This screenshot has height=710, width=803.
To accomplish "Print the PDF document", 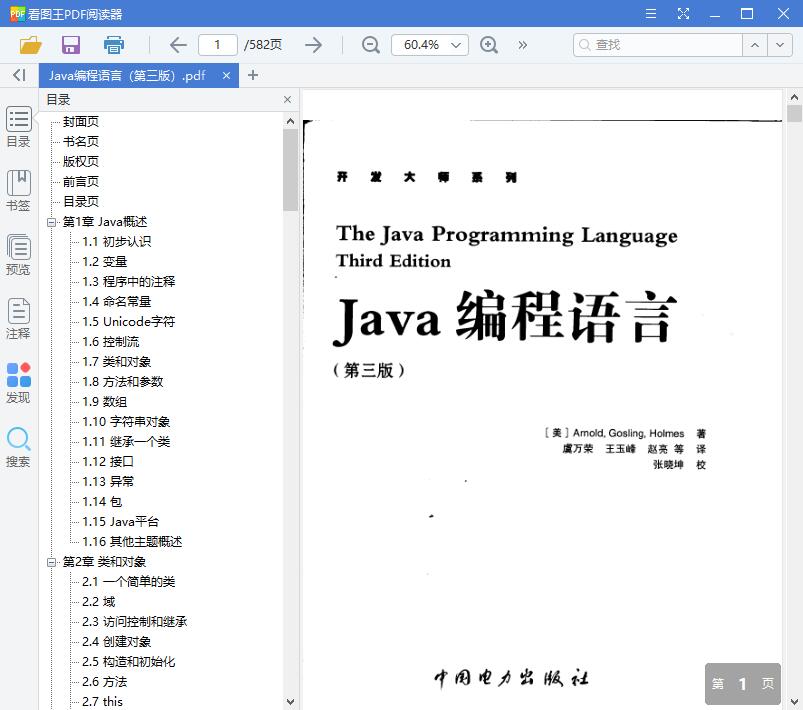I will (x=114, y=45).
